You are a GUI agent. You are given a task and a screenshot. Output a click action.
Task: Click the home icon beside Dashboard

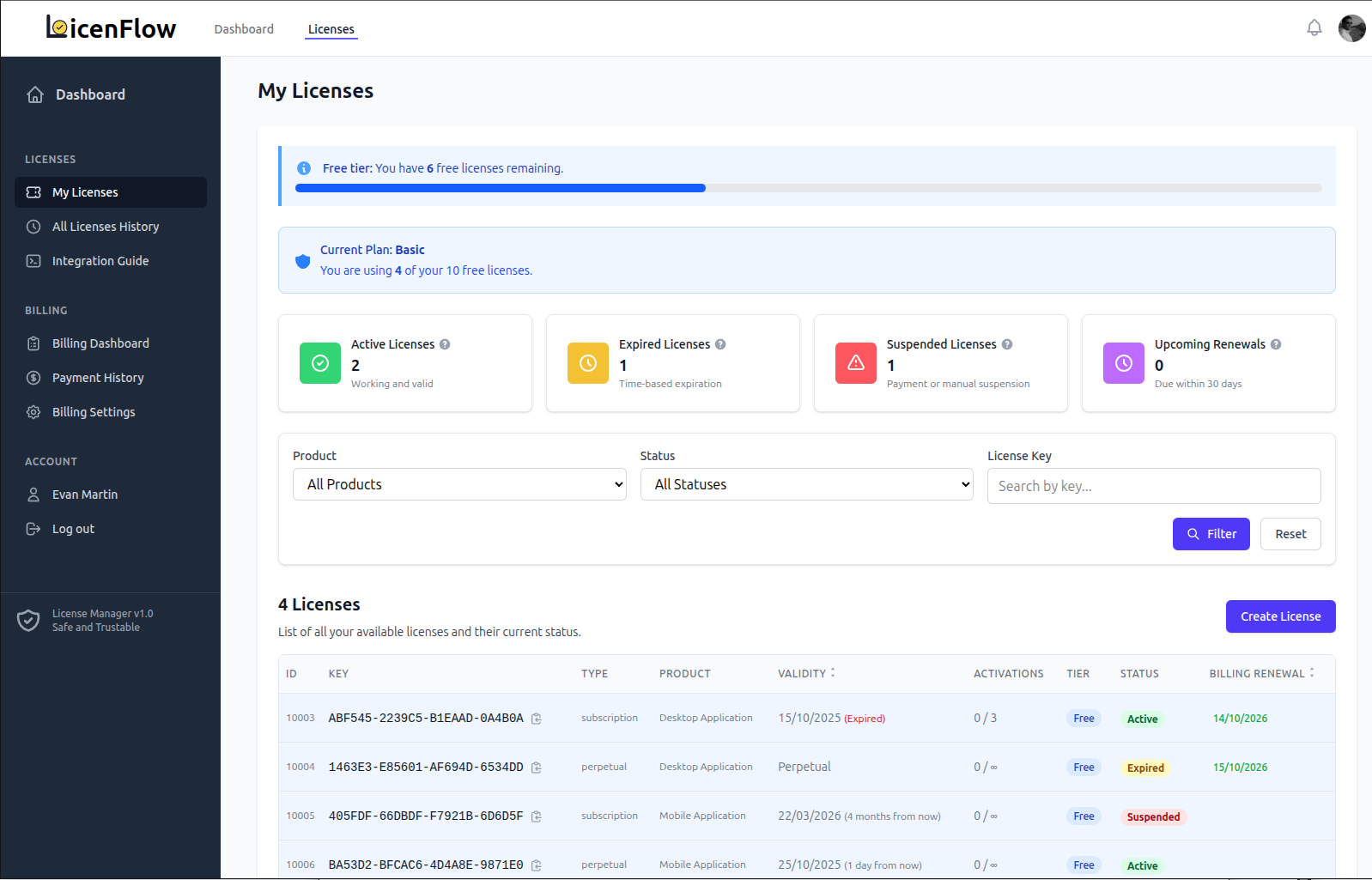(35, 94)
